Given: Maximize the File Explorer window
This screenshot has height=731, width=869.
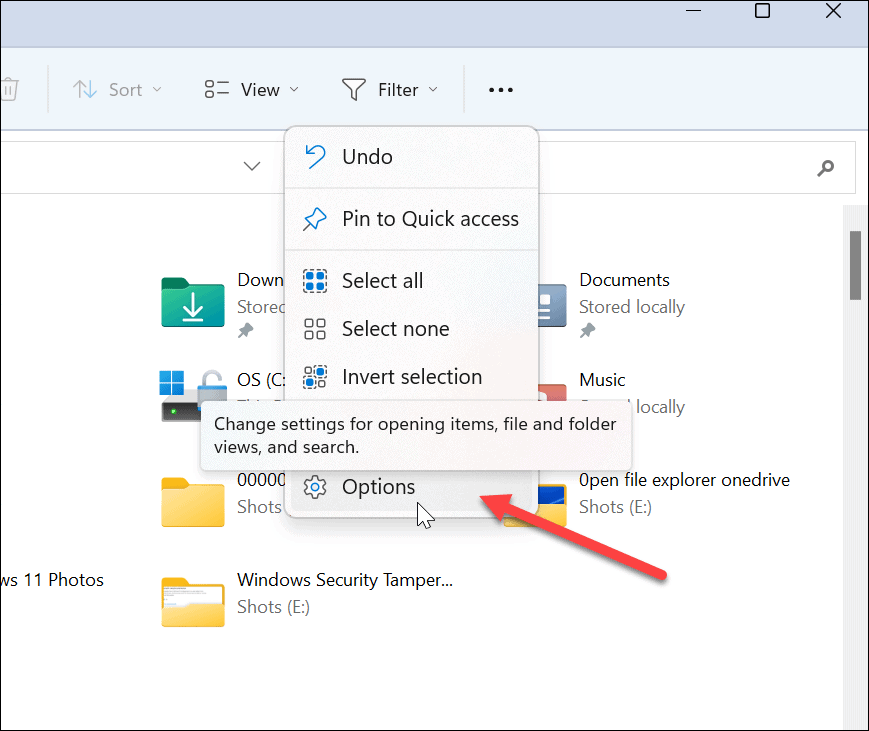Looking at the screenshot, I should pyautogui.click(x=763, y=11).
